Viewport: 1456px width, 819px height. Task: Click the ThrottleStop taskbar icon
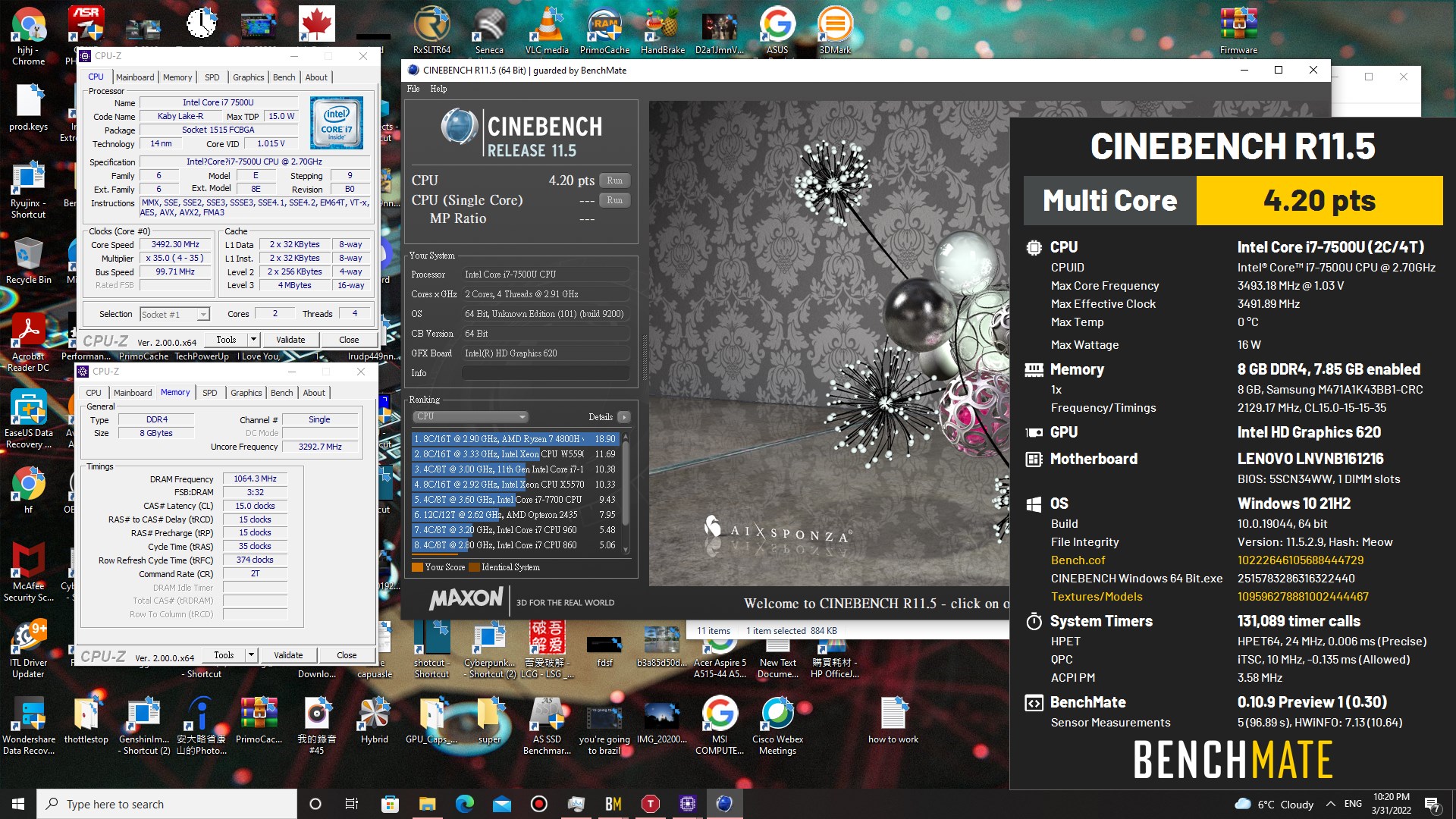(x=650, y=804)
